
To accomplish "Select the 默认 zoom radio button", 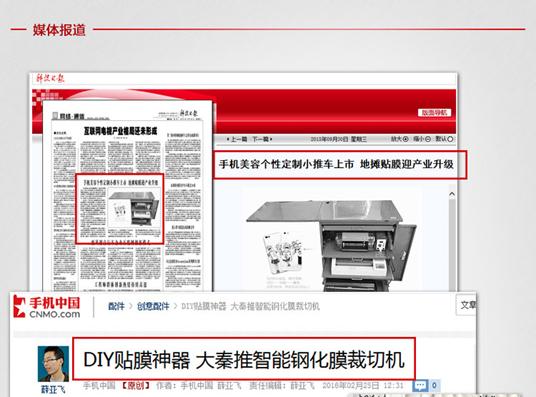I will tap(450, 139).
